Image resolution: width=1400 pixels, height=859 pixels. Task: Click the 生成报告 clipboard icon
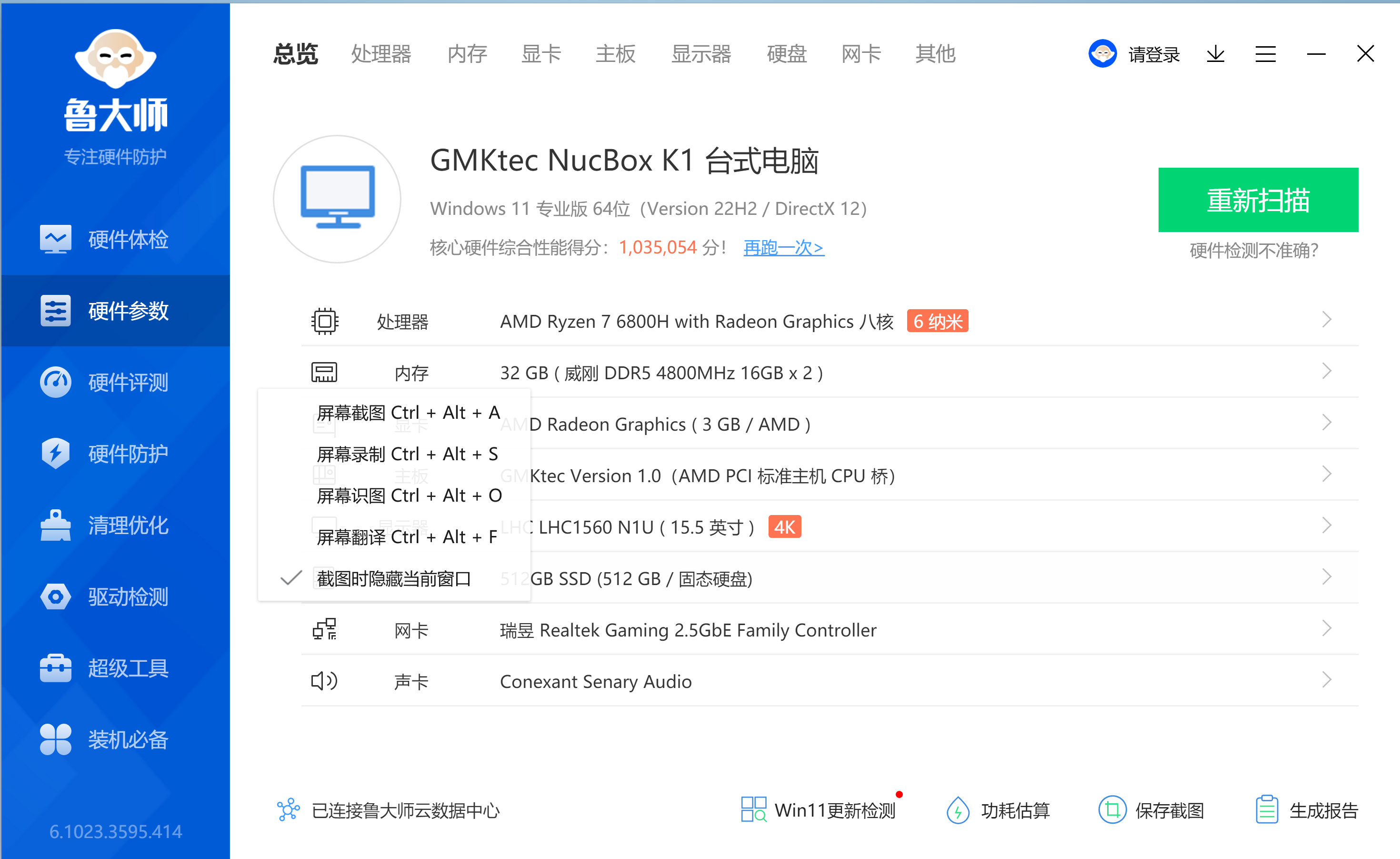pos(1267,809)
